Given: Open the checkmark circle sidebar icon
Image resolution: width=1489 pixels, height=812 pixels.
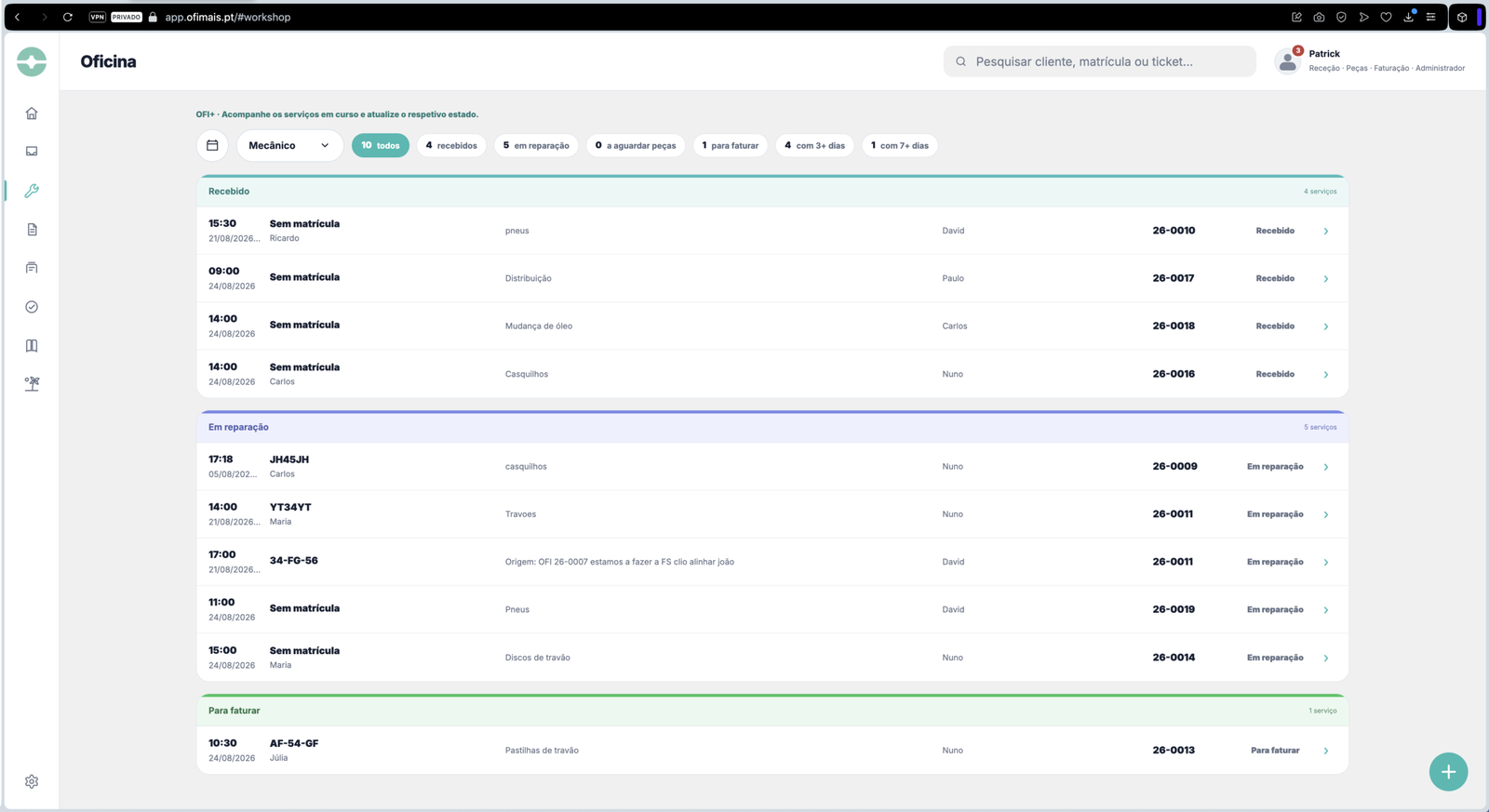Looking at the screenshot, I should [x=32, y=307].
